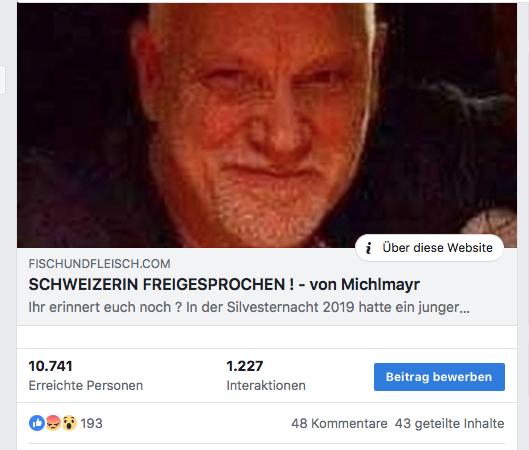This screenshot has width=529, height=450.
Task: Click the description text starting Ihr erinnert euch
Action: click(249, 307)
